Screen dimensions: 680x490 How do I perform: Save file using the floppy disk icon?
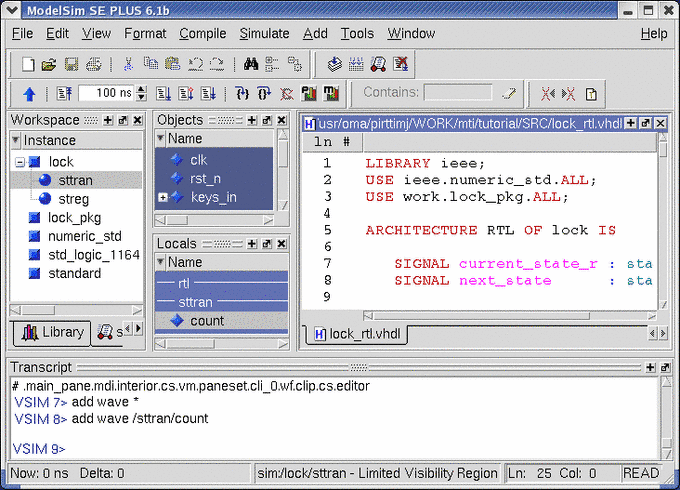71,65
